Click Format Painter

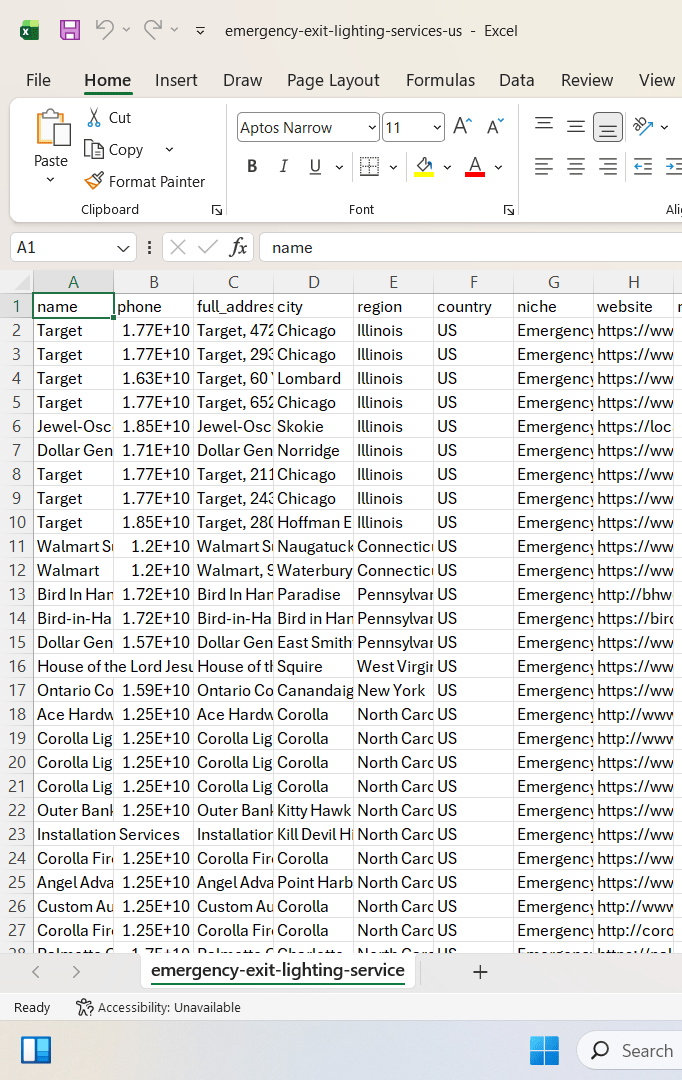[145, 181]
